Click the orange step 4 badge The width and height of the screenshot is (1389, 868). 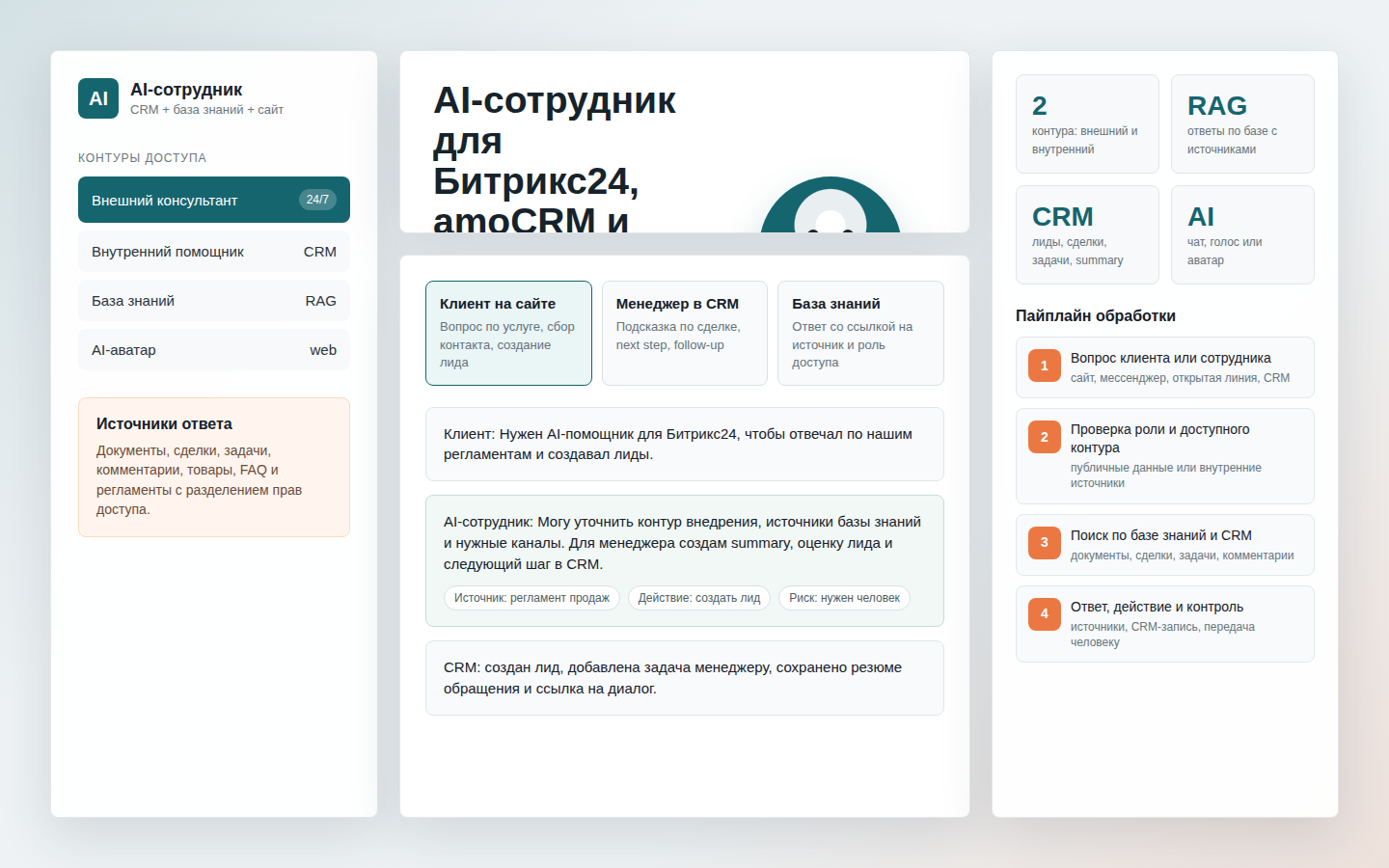1044,614
